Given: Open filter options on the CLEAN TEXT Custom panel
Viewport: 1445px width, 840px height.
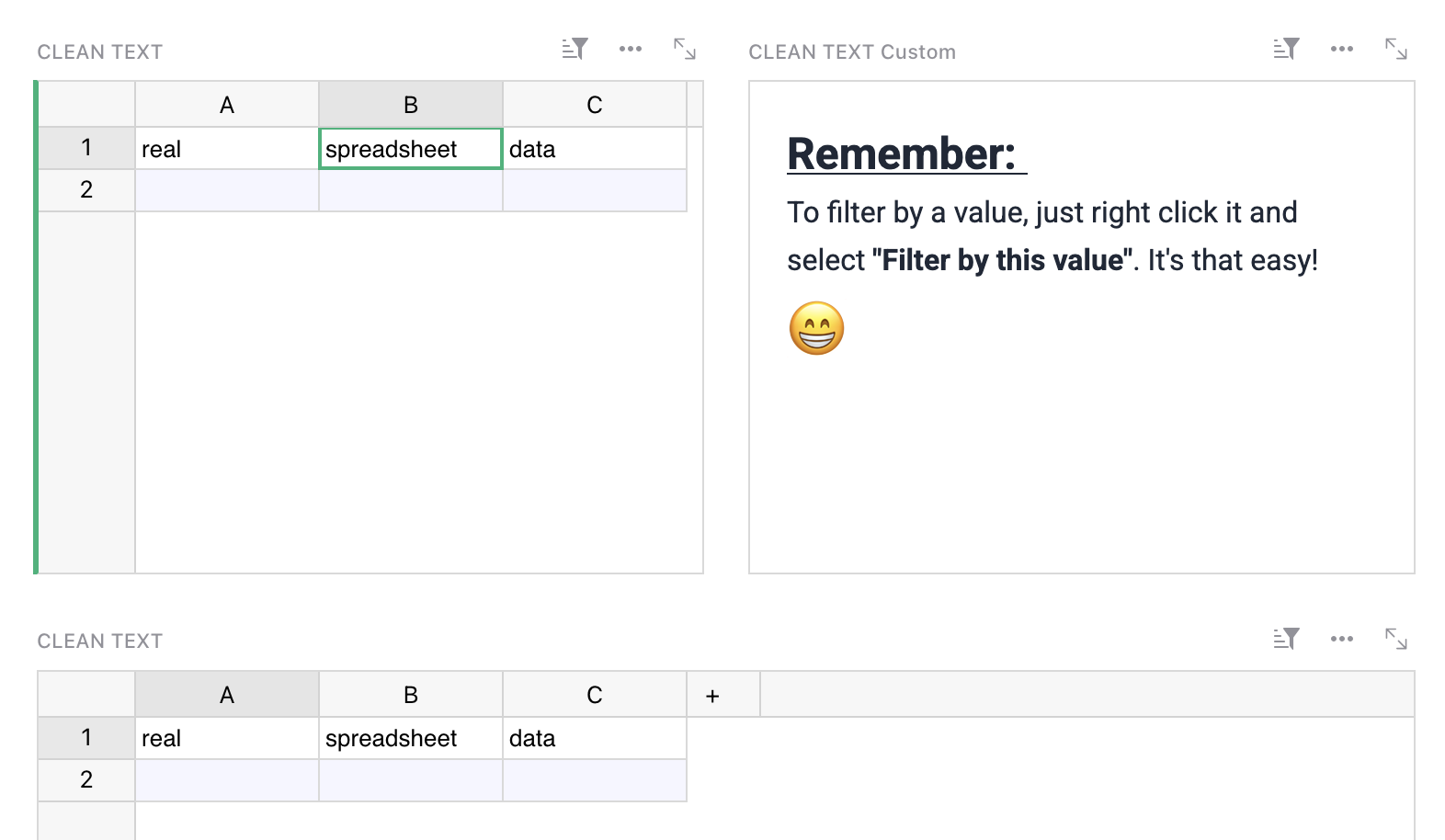Looking at the screenshot, I should (1285, 49).
